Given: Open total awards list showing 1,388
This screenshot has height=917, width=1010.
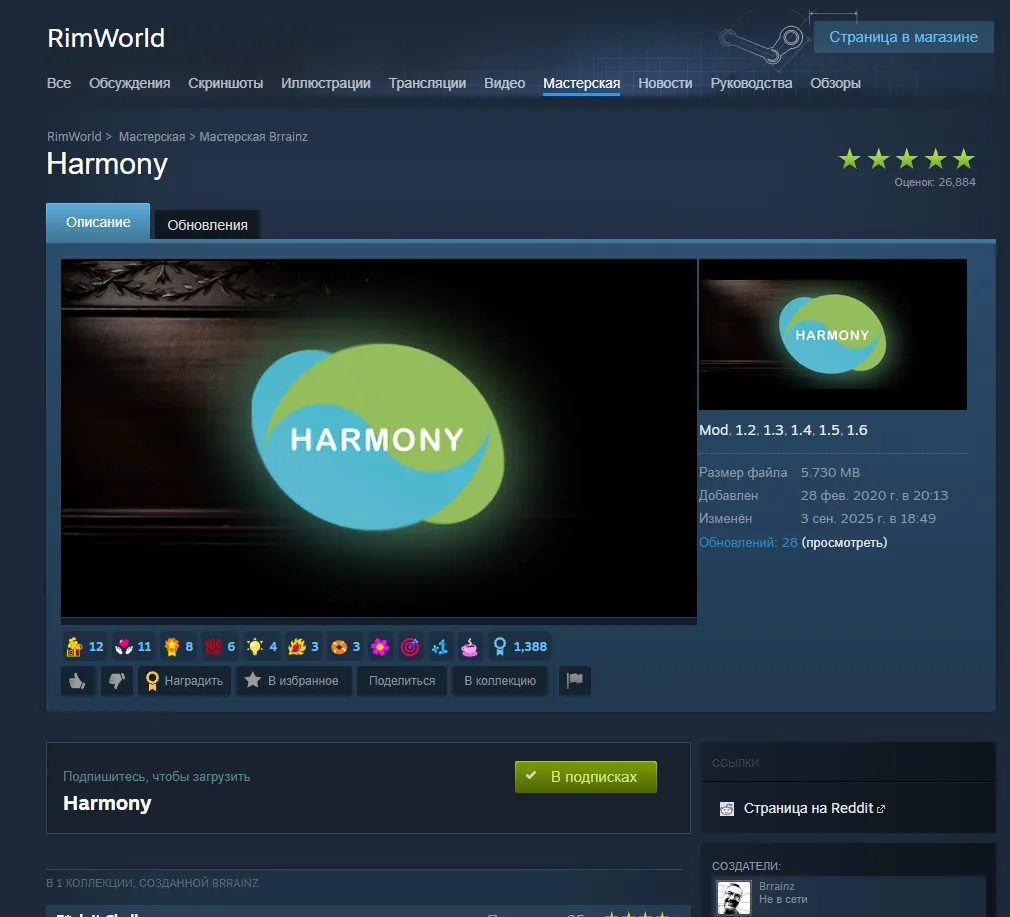Looking at the screenshot, I should [x=519, y=646].
